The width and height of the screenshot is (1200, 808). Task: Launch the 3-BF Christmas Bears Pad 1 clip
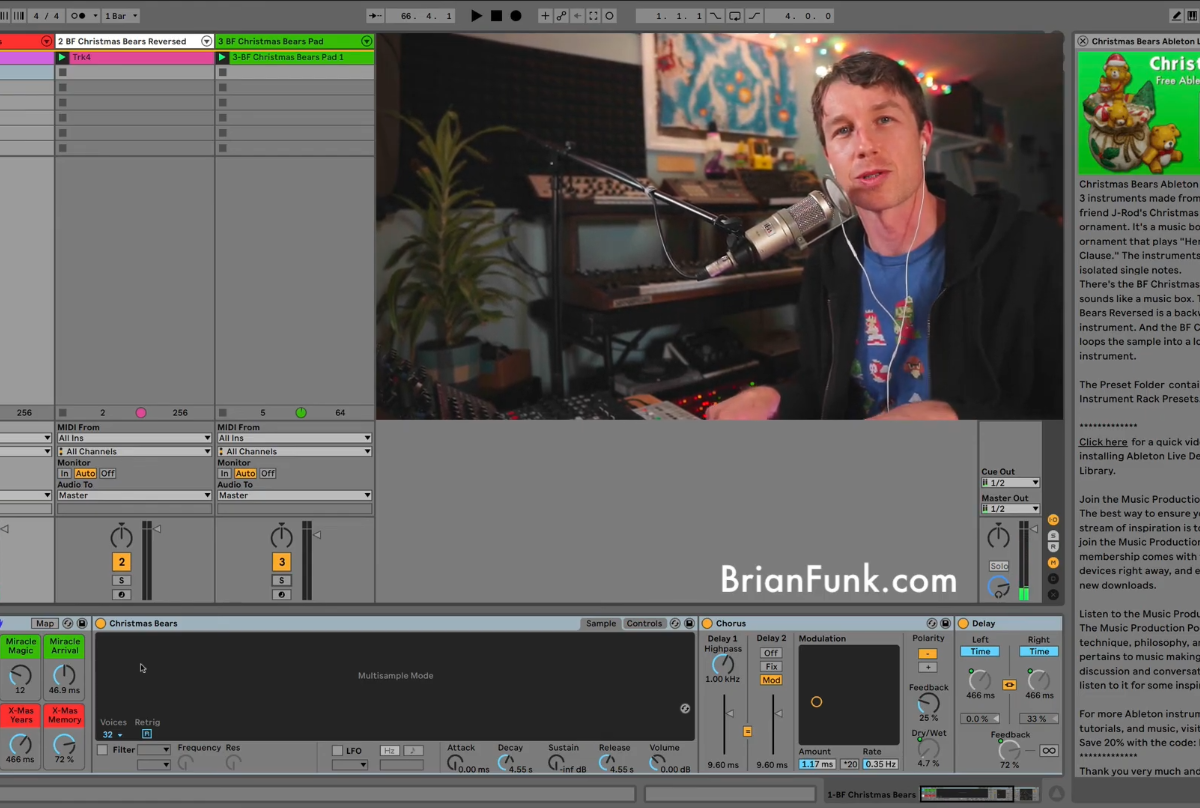click(223, 58)
